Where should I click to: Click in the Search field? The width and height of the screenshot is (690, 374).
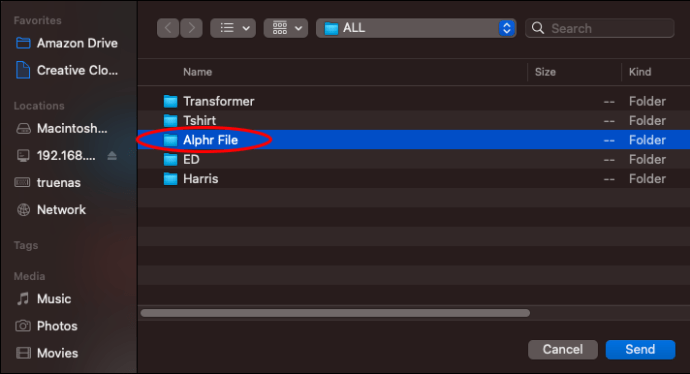[599, 28]
